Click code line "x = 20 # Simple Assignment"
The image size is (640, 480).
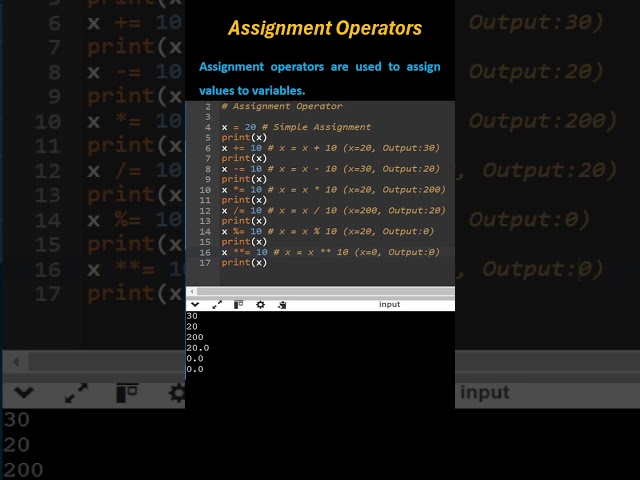click(x=296, y=127)
